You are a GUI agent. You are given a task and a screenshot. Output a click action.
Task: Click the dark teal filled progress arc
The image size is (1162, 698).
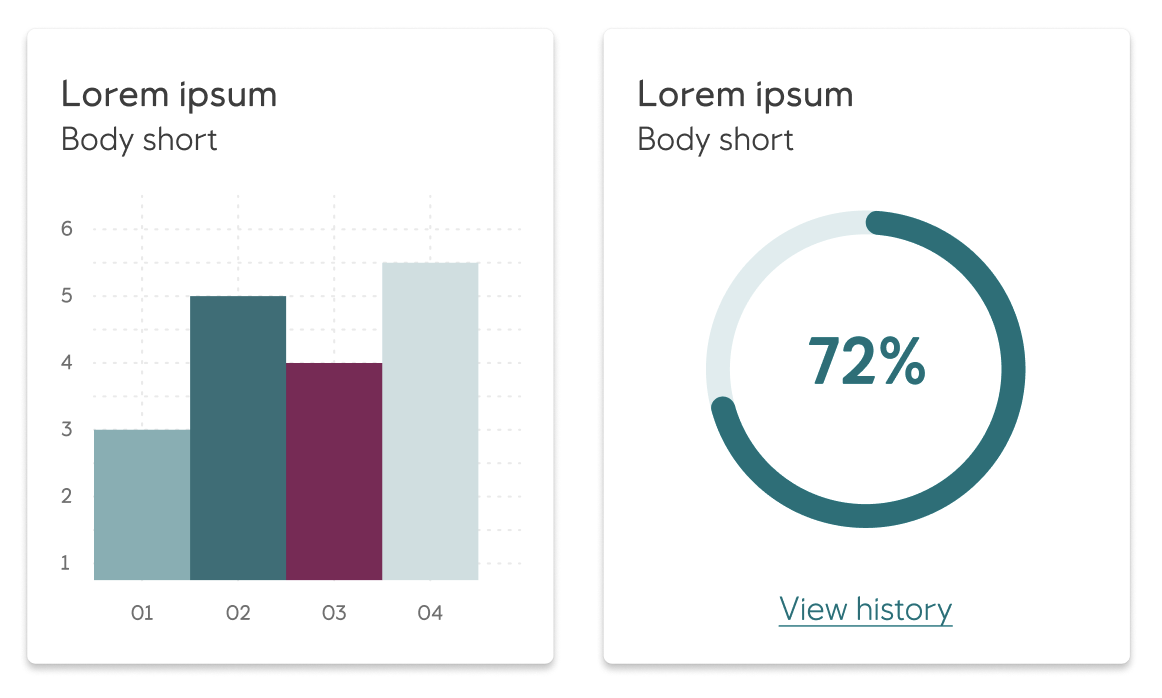click(x=1013, y=370)
